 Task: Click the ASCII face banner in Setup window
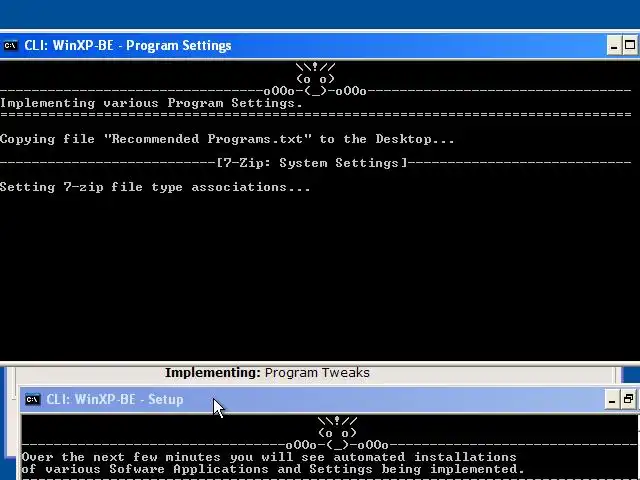coord(337,433)
